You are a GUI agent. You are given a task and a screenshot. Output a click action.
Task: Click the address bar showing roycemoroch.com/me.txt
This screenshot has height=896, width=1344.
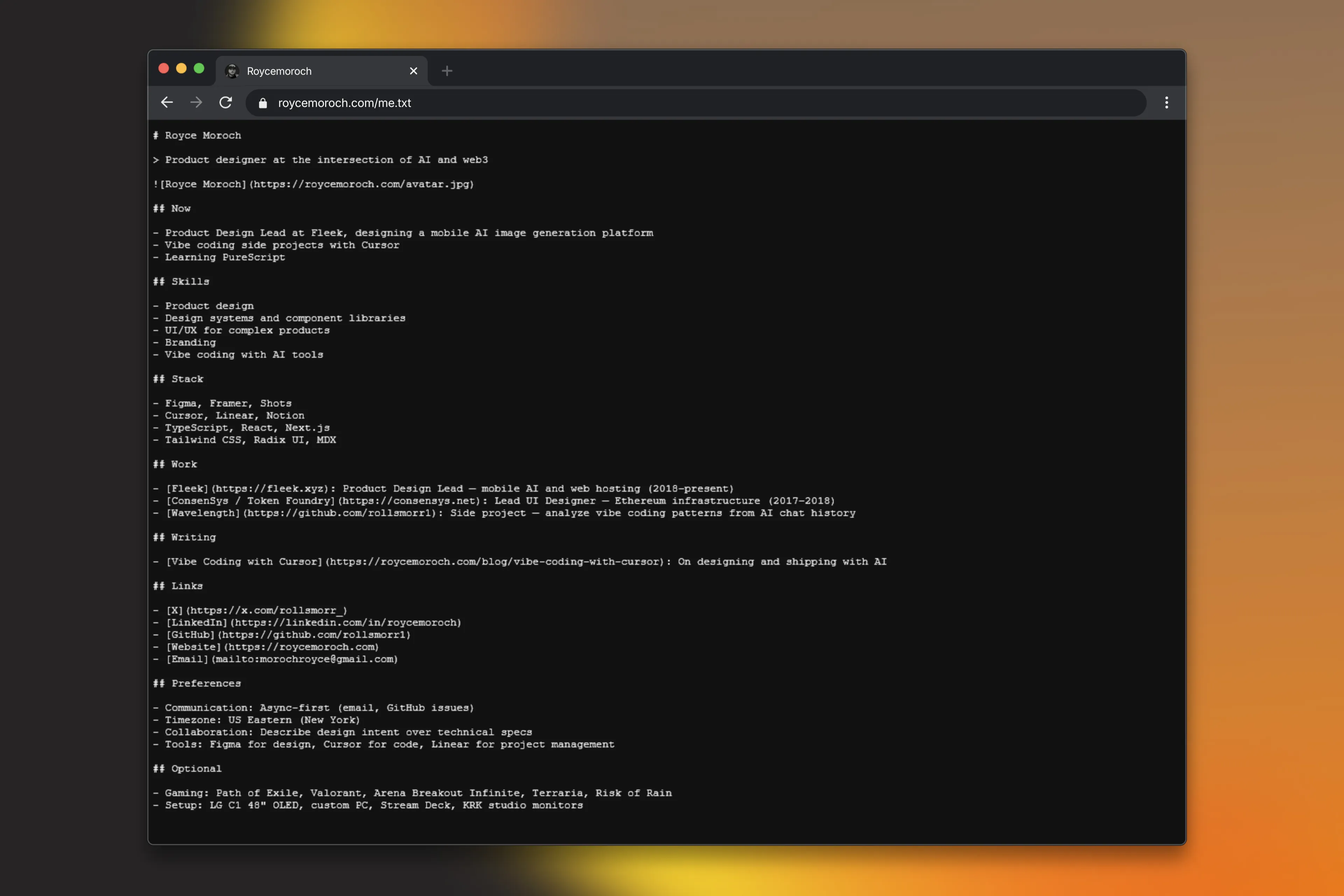point(344,103)
